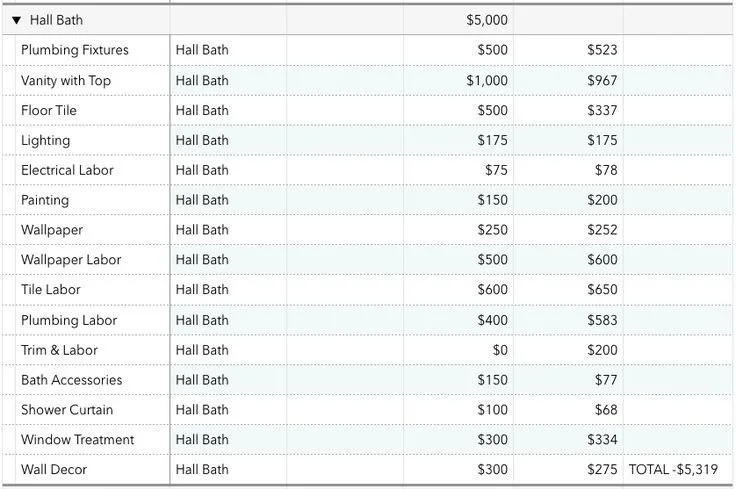
Task: Click the Bath Accessories item name
Action: click(x=71, y=380)
